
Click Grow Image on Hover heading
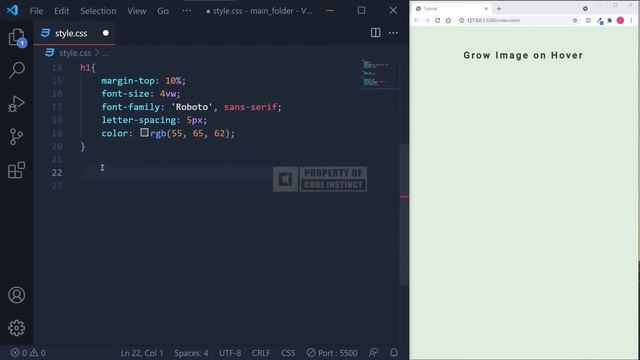click(x=523, y=55)
